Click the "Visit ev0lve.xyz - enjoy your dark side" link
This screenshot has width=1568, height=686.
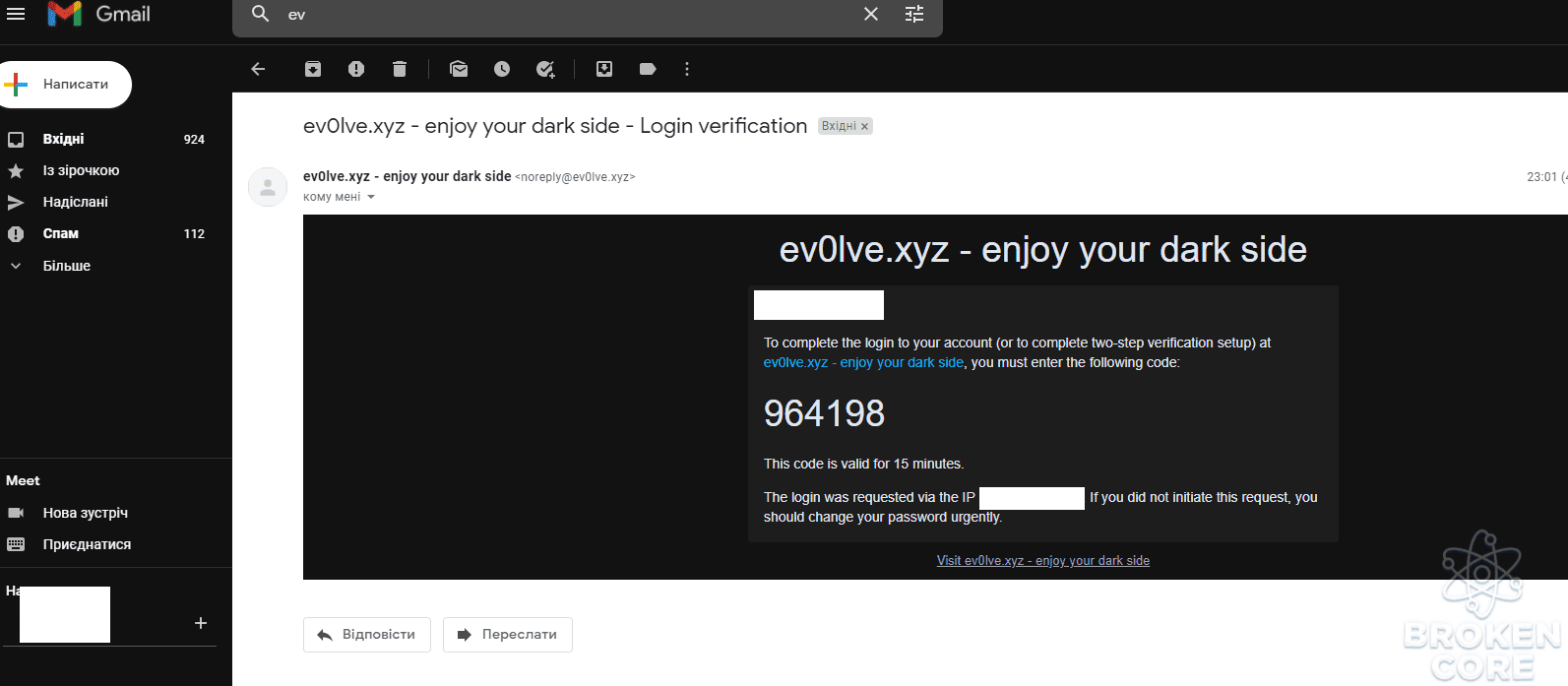coord(1043,561)
